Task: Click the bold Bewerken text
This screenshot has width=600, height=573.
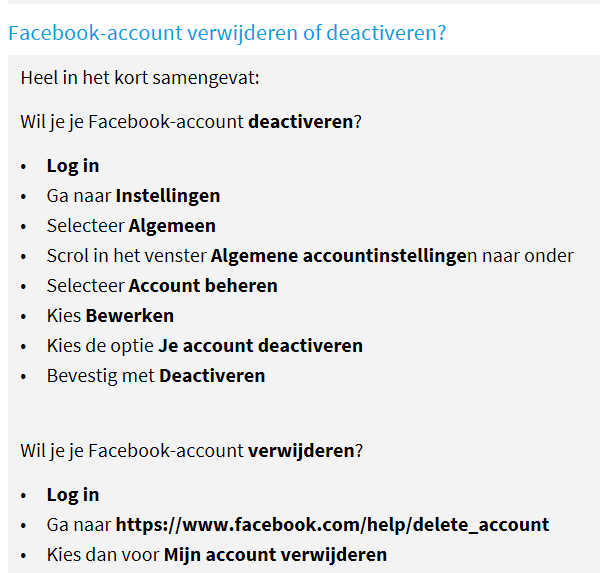Action: [x=130, y=316]
